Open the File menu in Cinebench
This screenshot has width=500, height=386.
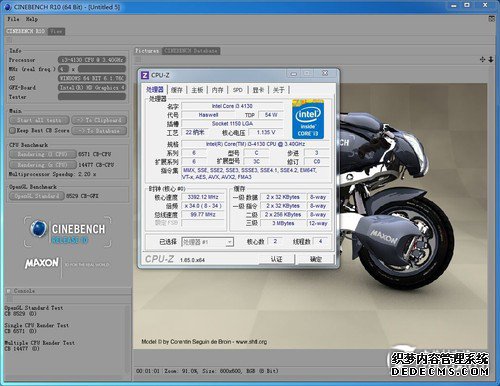(13, 19)
